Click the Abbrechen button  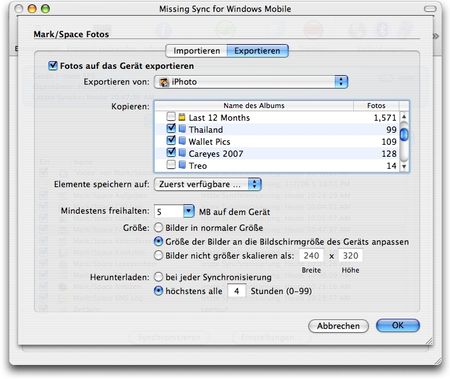[338, 326]
